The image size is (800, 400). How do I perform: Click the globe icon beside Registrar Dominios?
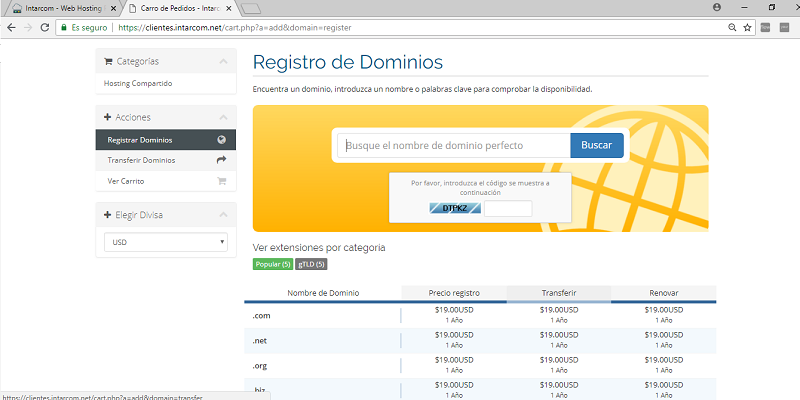point(221,139)
